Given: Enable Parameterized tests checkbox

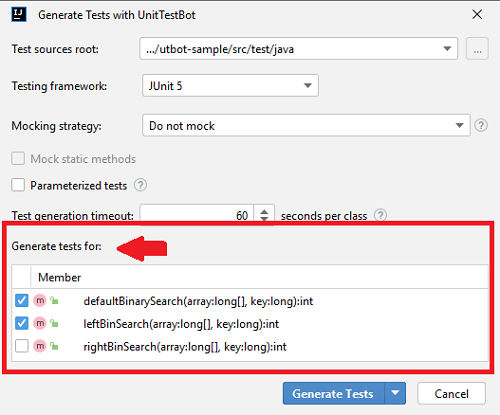Looking at the screenshot, I should (x=18, y=185).
